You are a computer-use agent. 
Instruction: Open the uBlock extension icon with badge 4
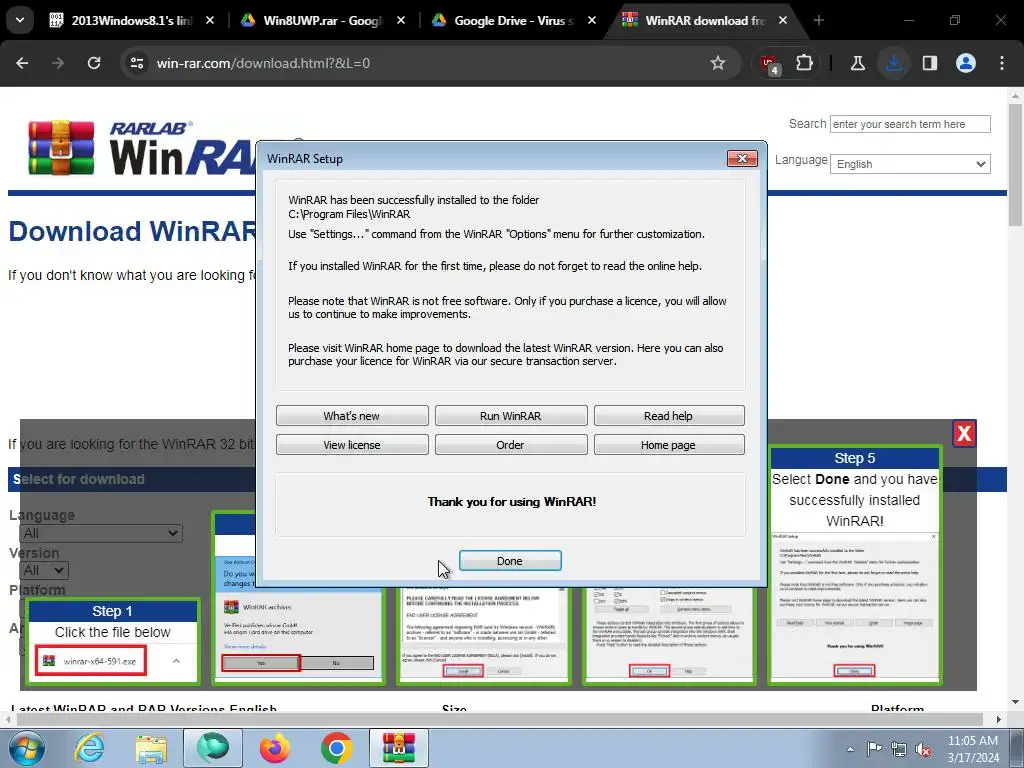[x=770, y=64]
